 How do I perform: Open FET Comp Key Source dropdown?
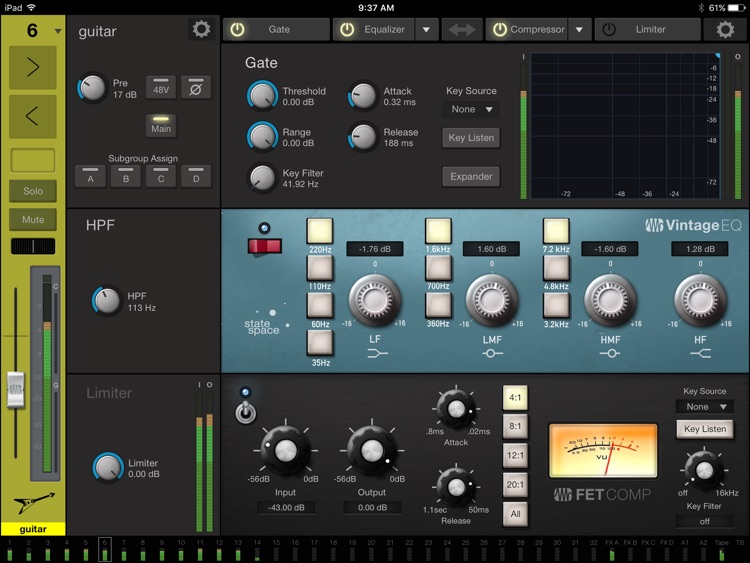pyautogui.click(x=705, y=407)
